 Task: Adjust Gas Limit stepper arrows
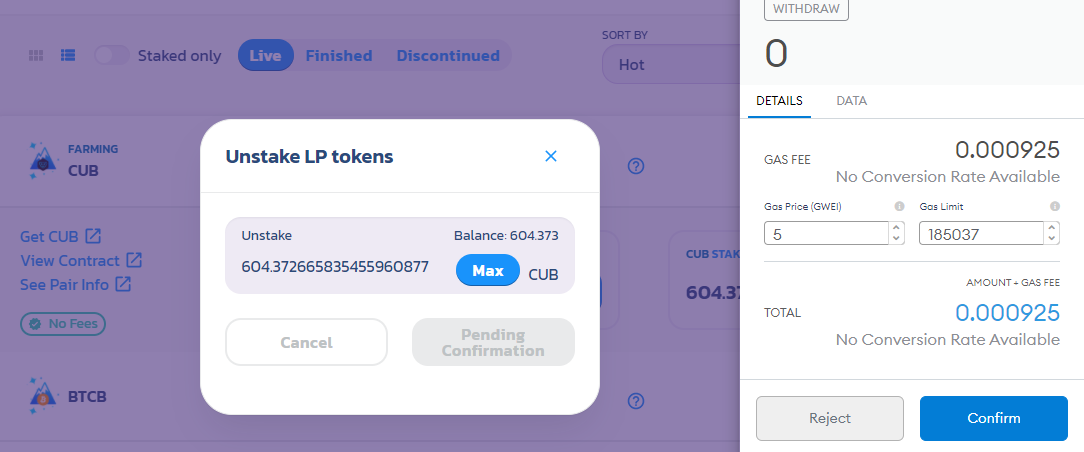click(x=1052, y=233)
